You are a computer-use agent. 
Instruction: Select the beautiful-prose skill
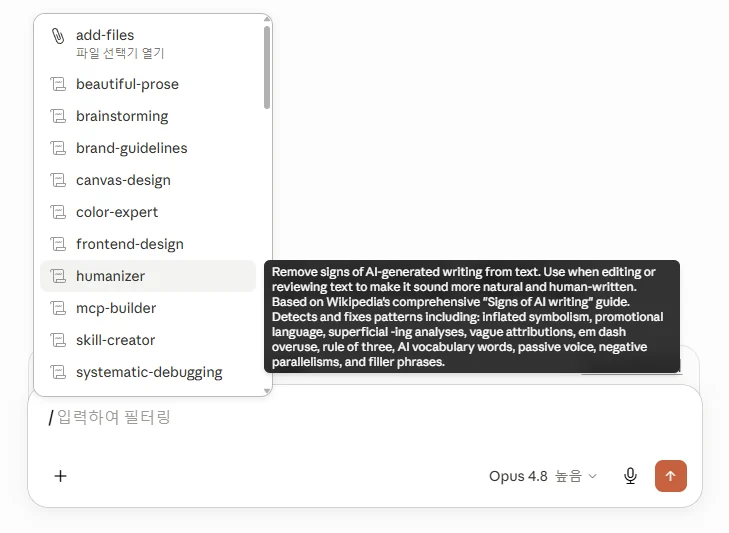(148, 84)
